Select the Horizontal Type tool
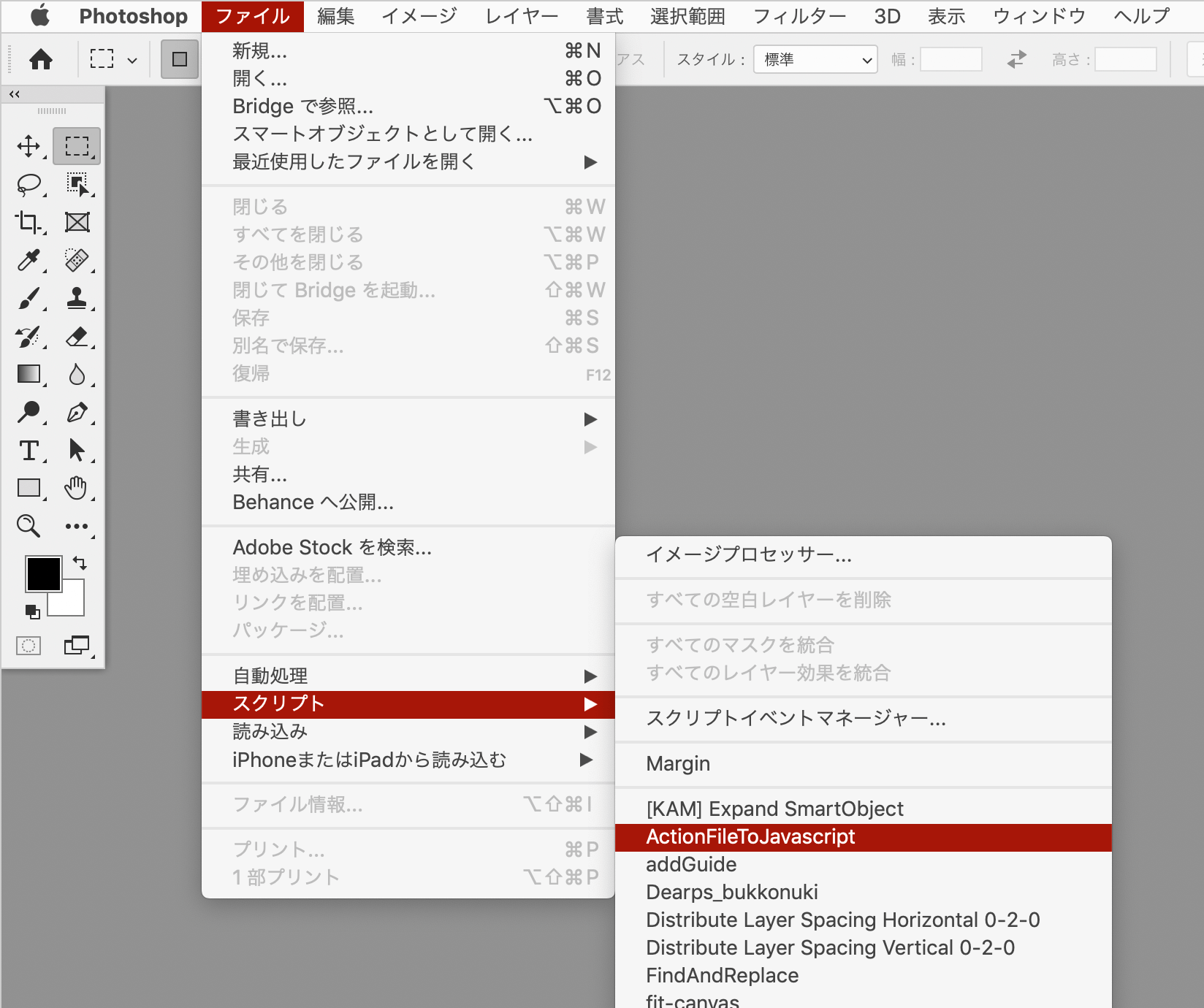 coord(28,450)
